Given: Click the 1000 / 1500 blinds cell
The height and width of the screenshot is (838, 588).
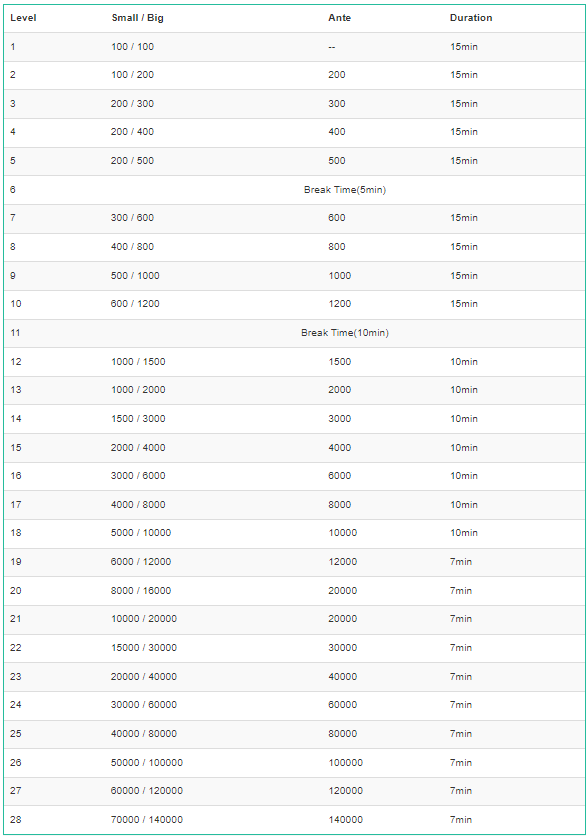Looking at the screenshot, I should (x=138, y=362).
